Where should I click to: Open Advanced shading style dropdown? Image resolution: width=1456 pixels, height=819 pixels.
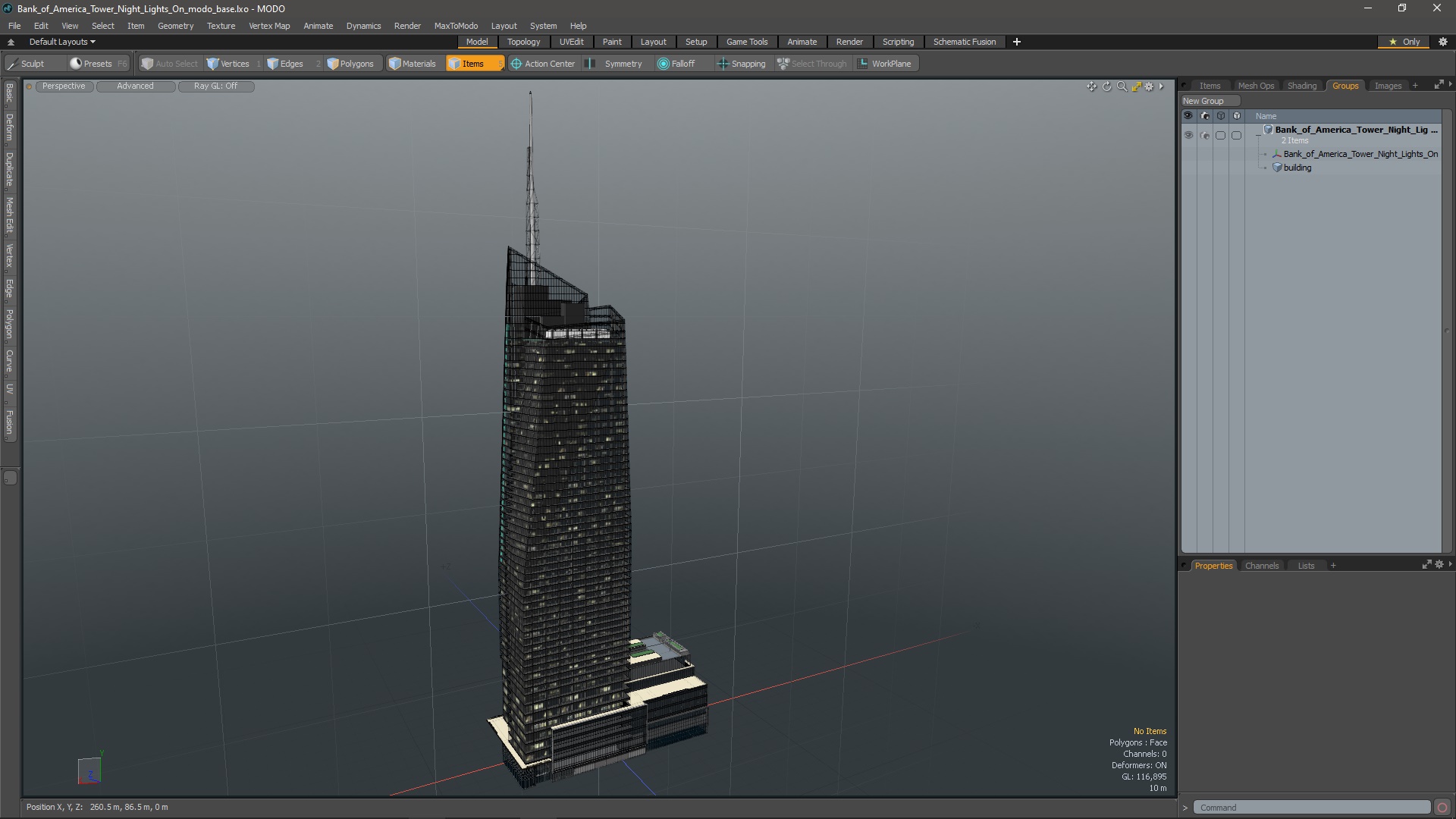coord(136,86)
